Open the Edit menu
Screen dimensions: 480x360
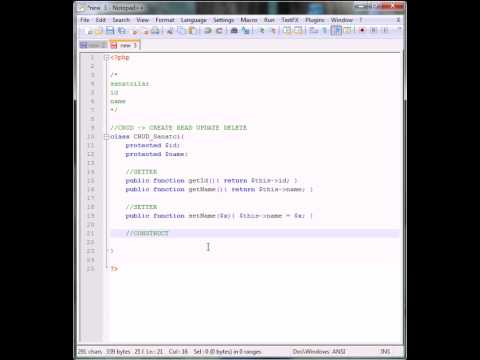click(100, 20)
